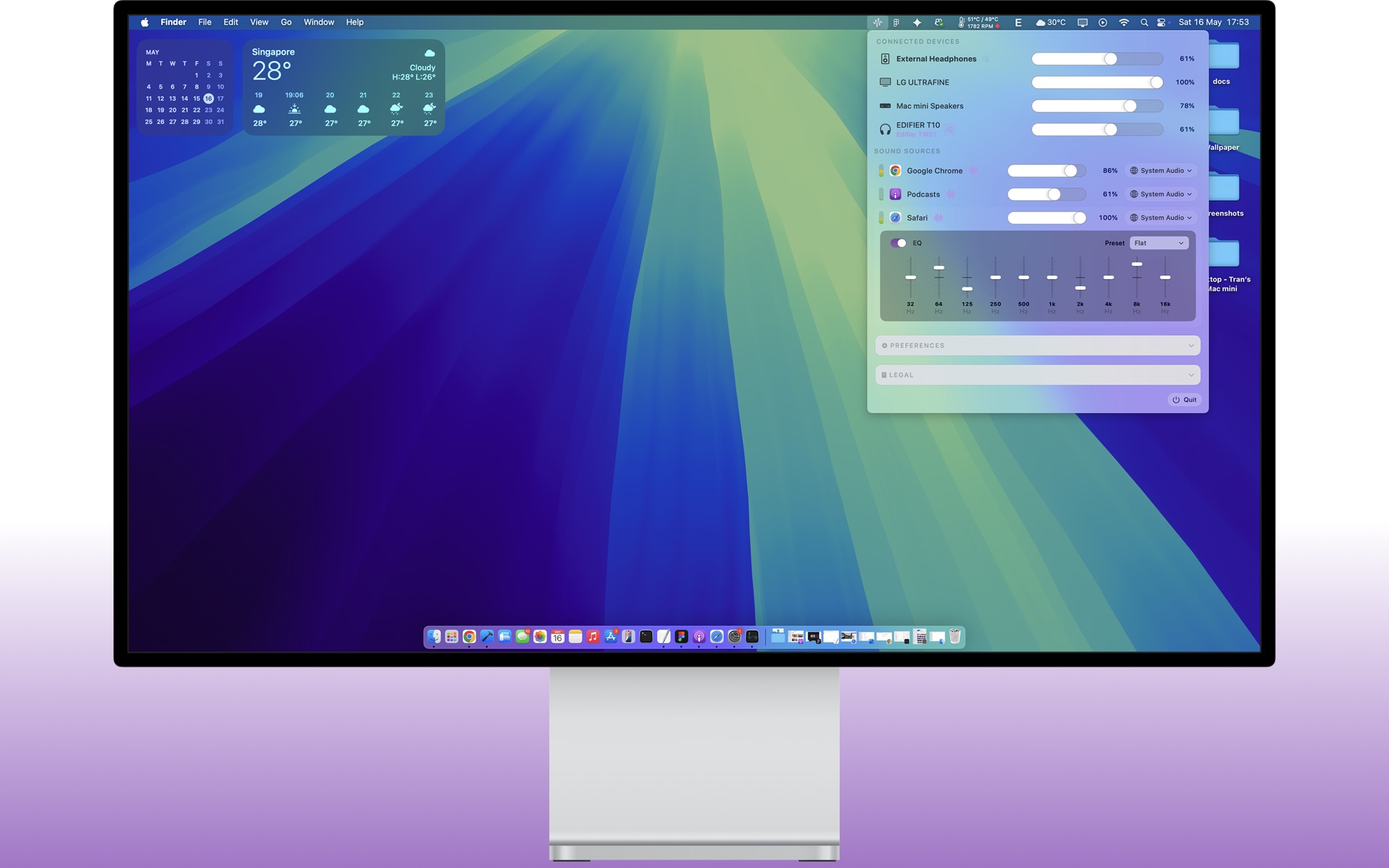The height and width of the screenshot is (868, 1389).
Task: Click the EDIFIER T10 headphones icon
Action: (885, 129)
